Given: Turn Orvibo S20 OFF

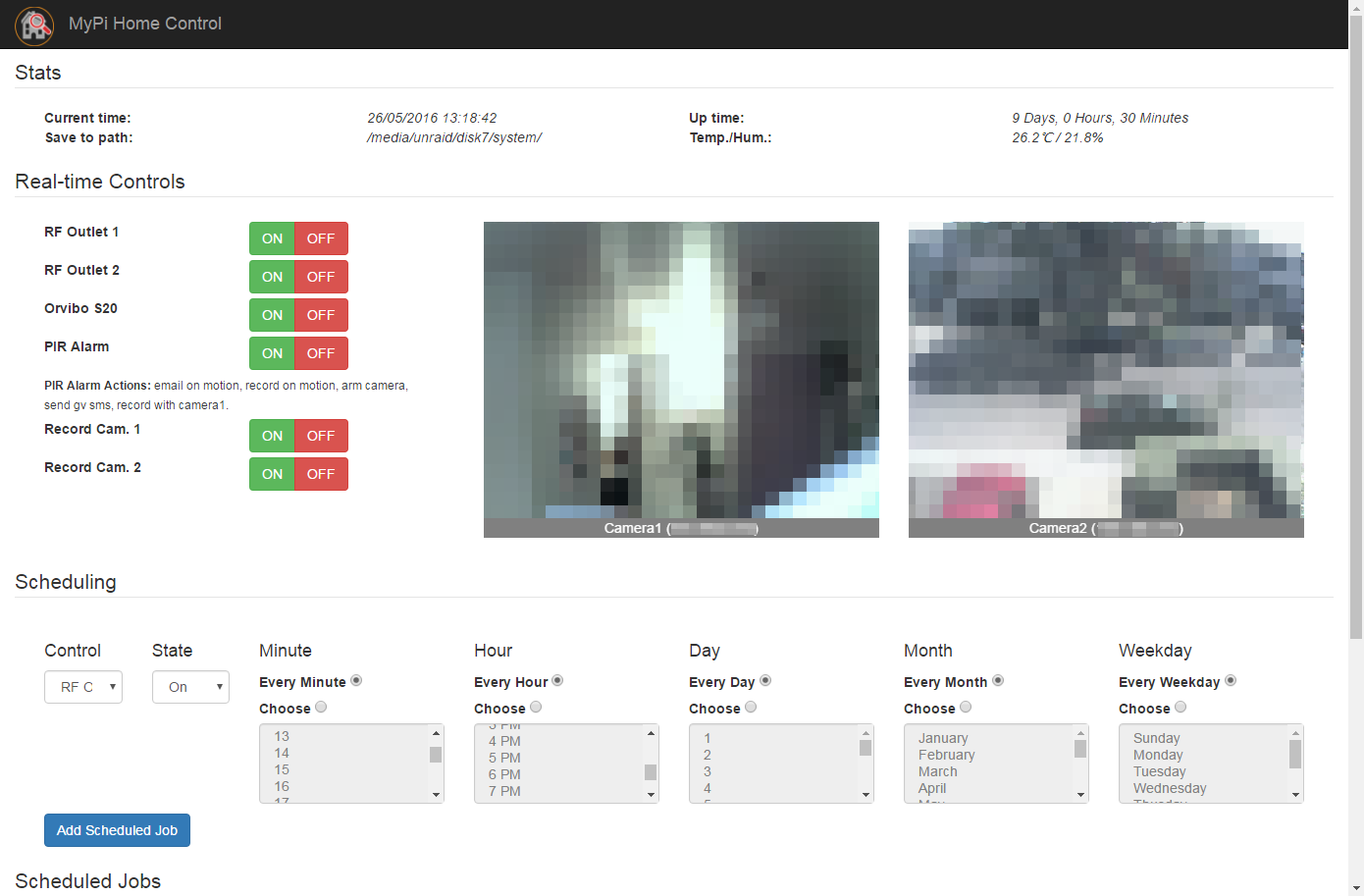Looking at the screenshot, I should click(x=321, y=315).
